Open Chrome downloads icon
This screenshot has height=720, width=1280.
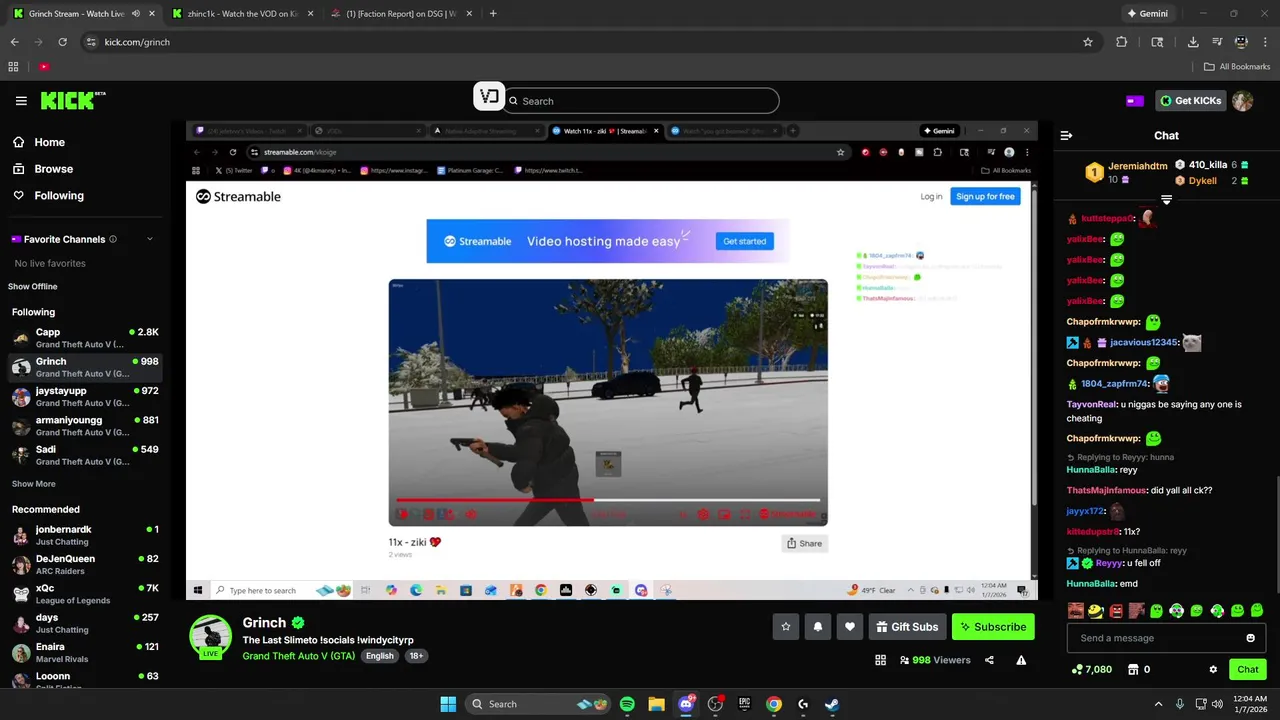click(x=1193, y=42)
